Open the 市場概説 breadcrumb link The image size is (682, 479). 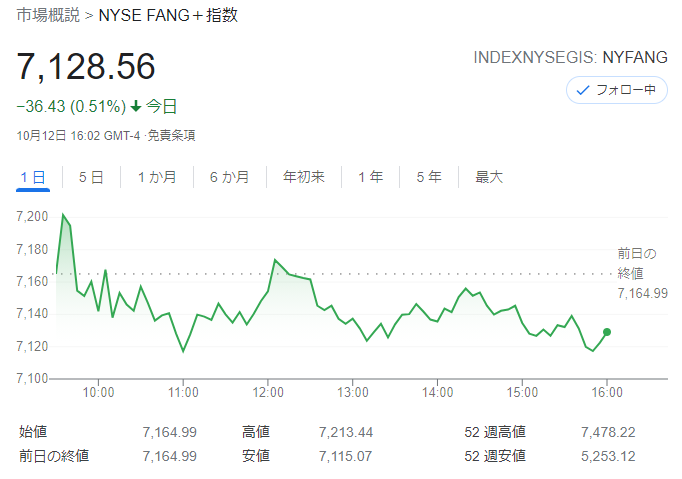point(48,15)
